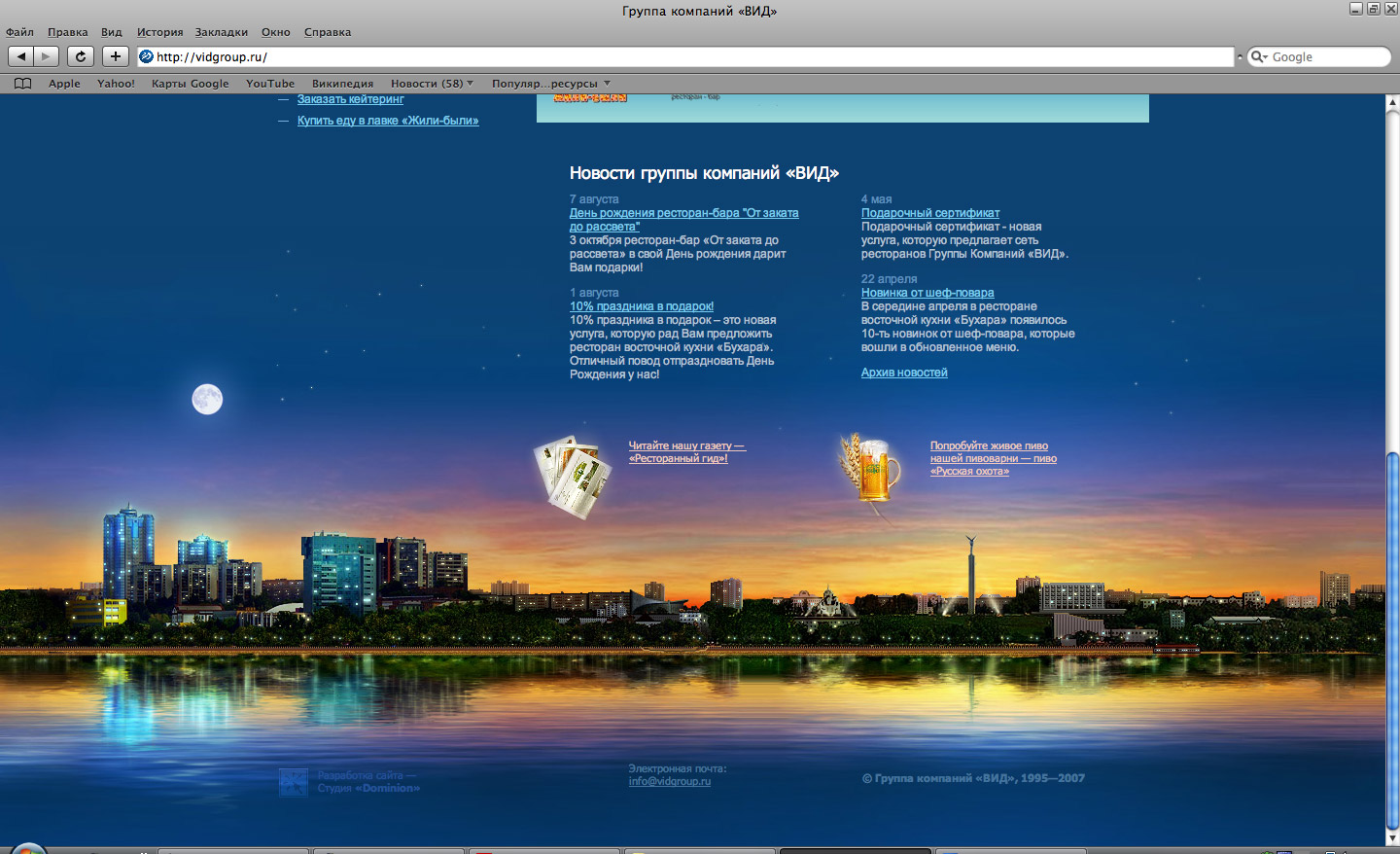Viewport: 1400px width, 854px height.
Task: Open the Подарочный сертификат news link
Action: (x=930, y=213)
